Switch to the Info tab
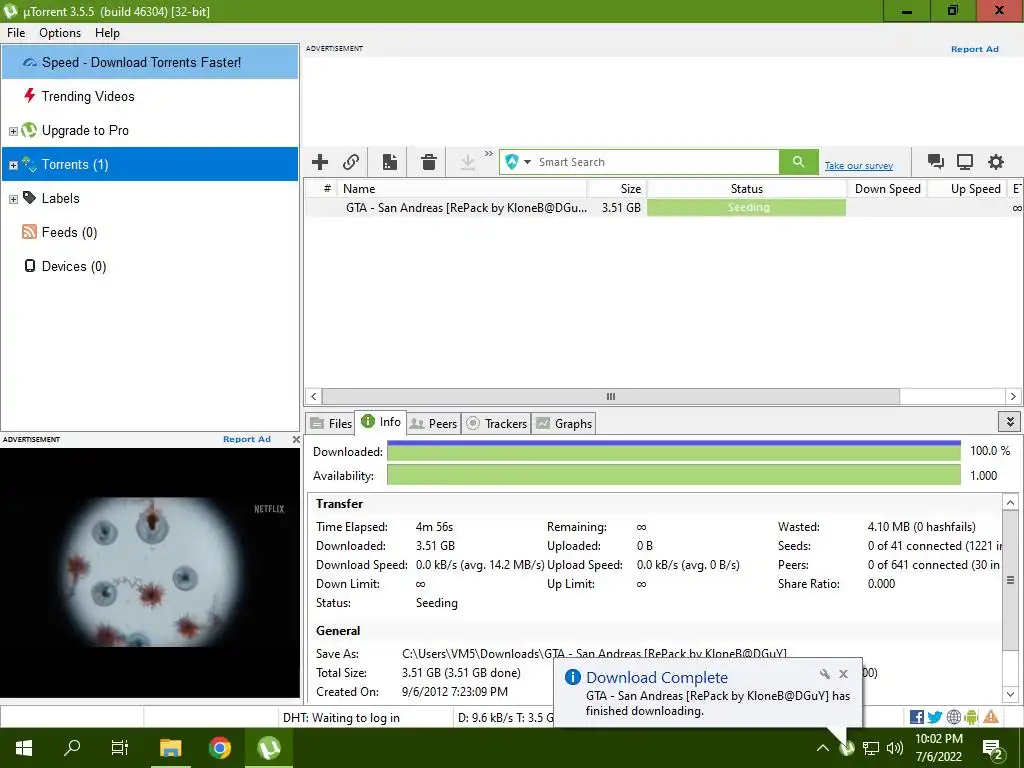1024x768 pixels. click(381, 422)
